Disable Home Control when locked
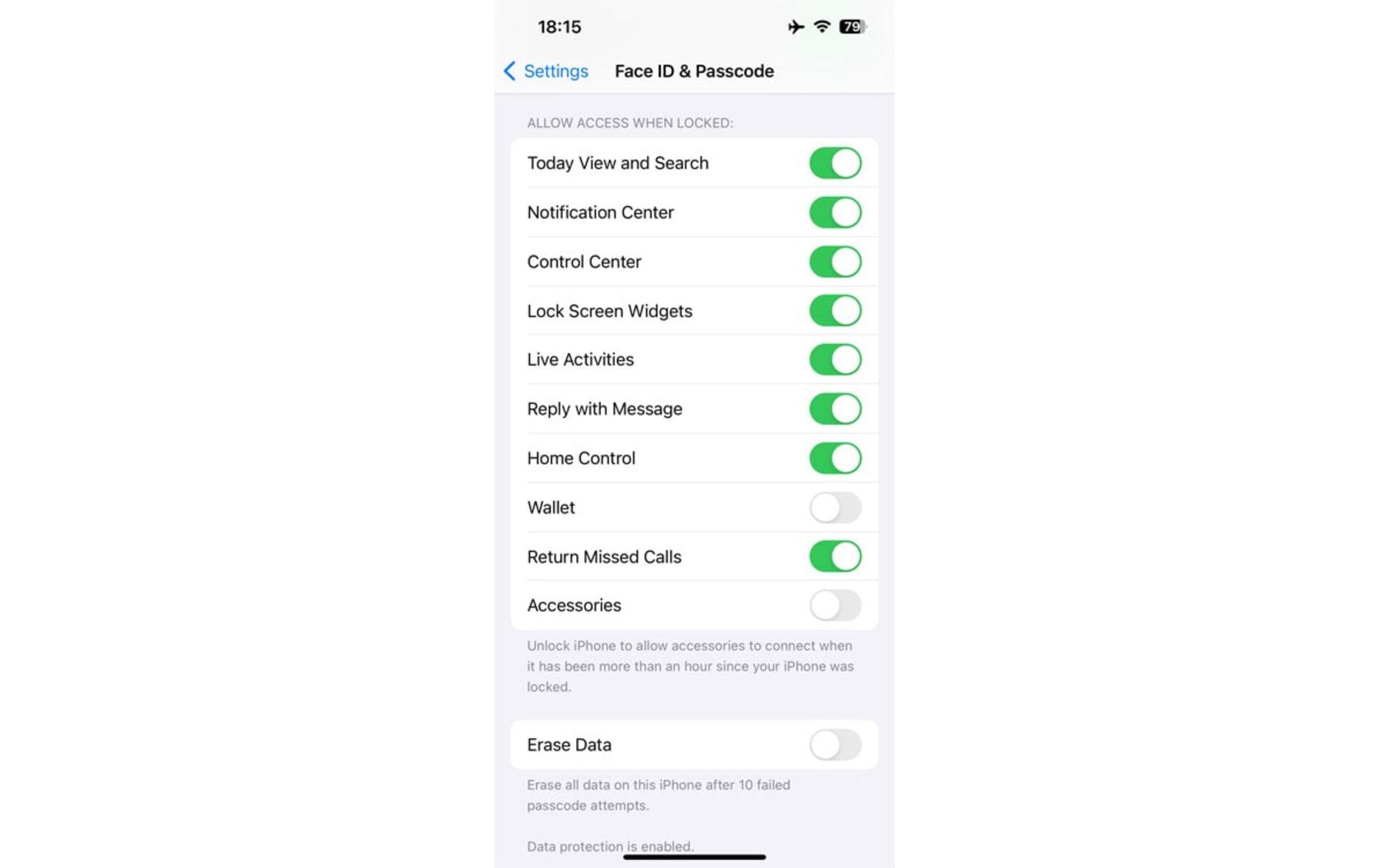 834,458
